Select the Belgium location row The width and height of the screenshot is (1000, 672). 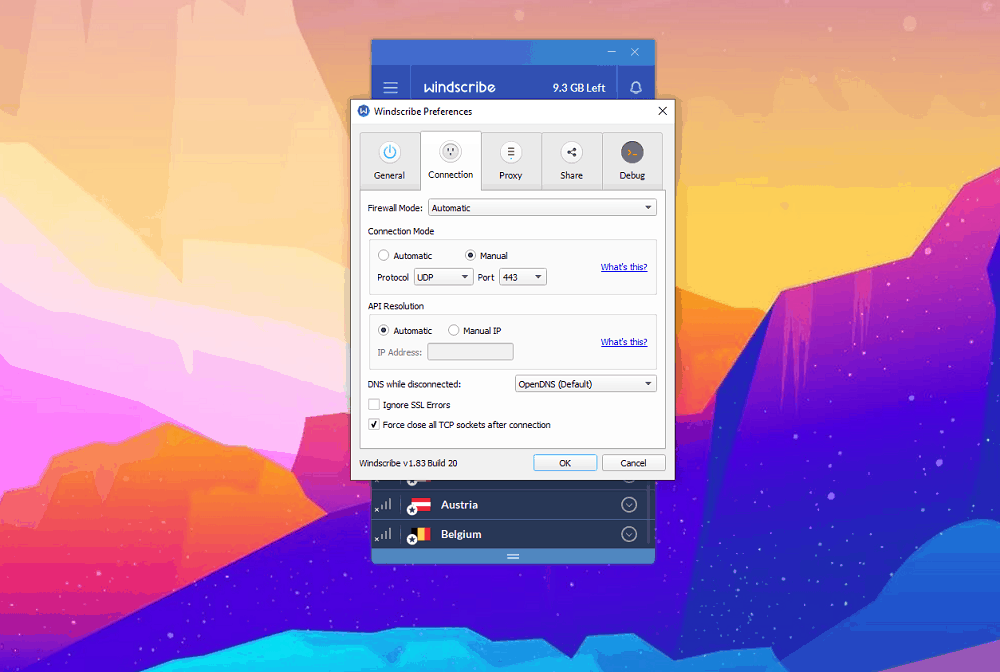pyautogui.click(x=510, y=534)
